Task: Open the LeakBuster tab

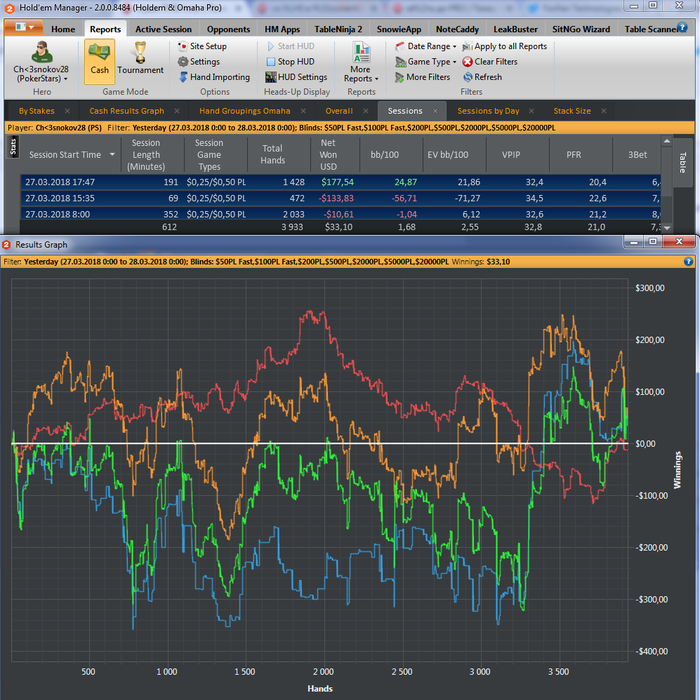Action: (x=515, y=29)
